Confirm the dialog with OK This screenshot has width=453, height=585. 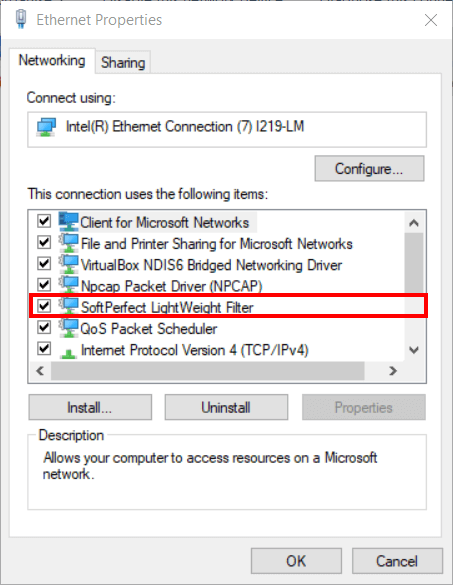pyautogui.click(x=296, y=561)
